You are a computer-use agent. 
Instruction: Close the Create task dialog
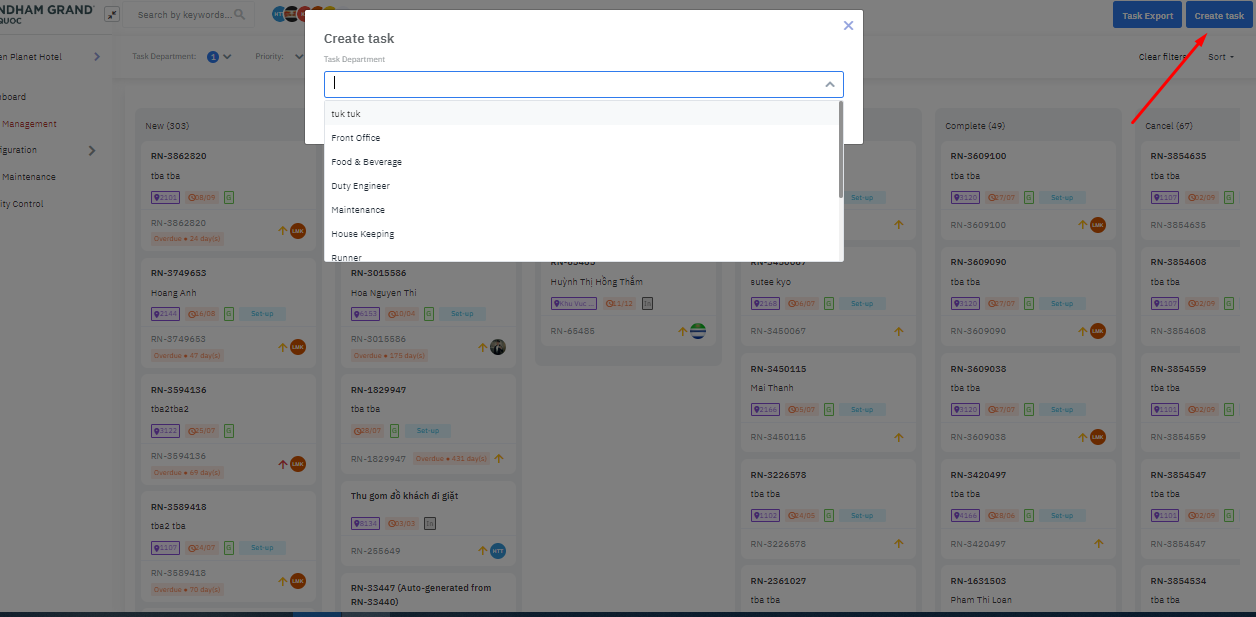(848, 26)
